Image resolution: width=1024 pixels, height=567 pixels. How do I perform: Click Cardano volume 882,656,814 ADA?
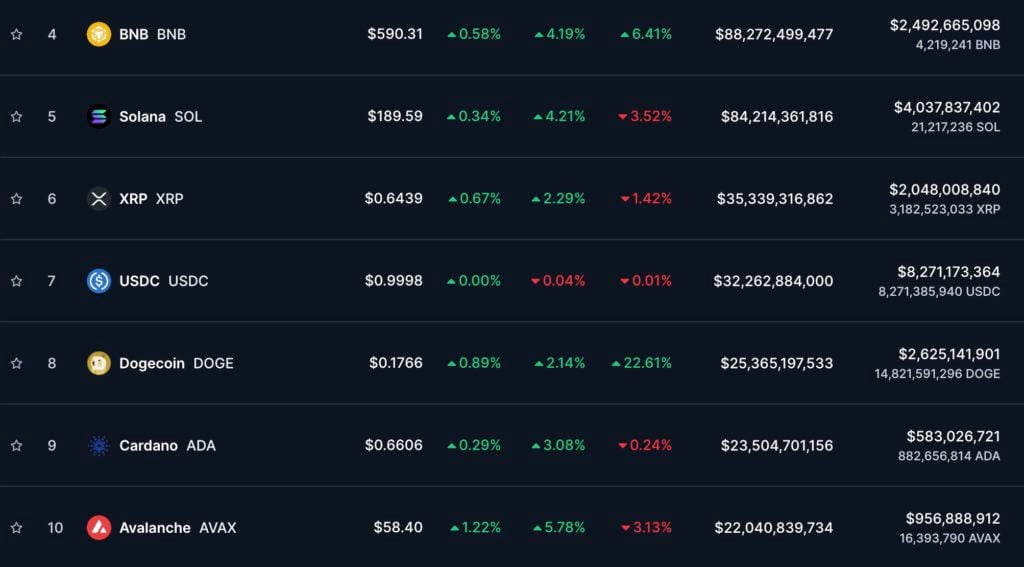pos(948,456)
